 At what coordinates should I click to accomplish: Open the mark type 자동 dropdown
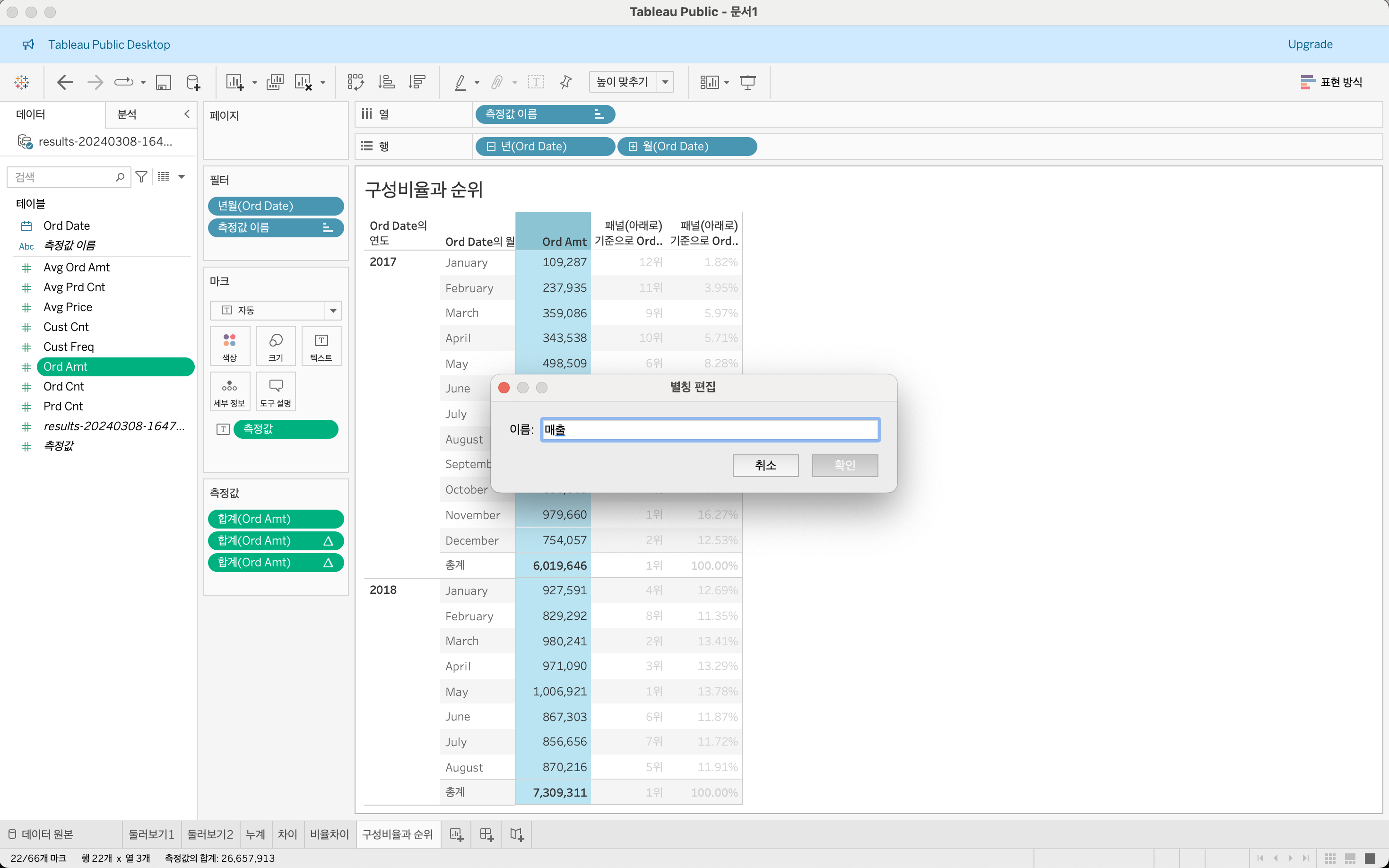click(x=333, y=311)
